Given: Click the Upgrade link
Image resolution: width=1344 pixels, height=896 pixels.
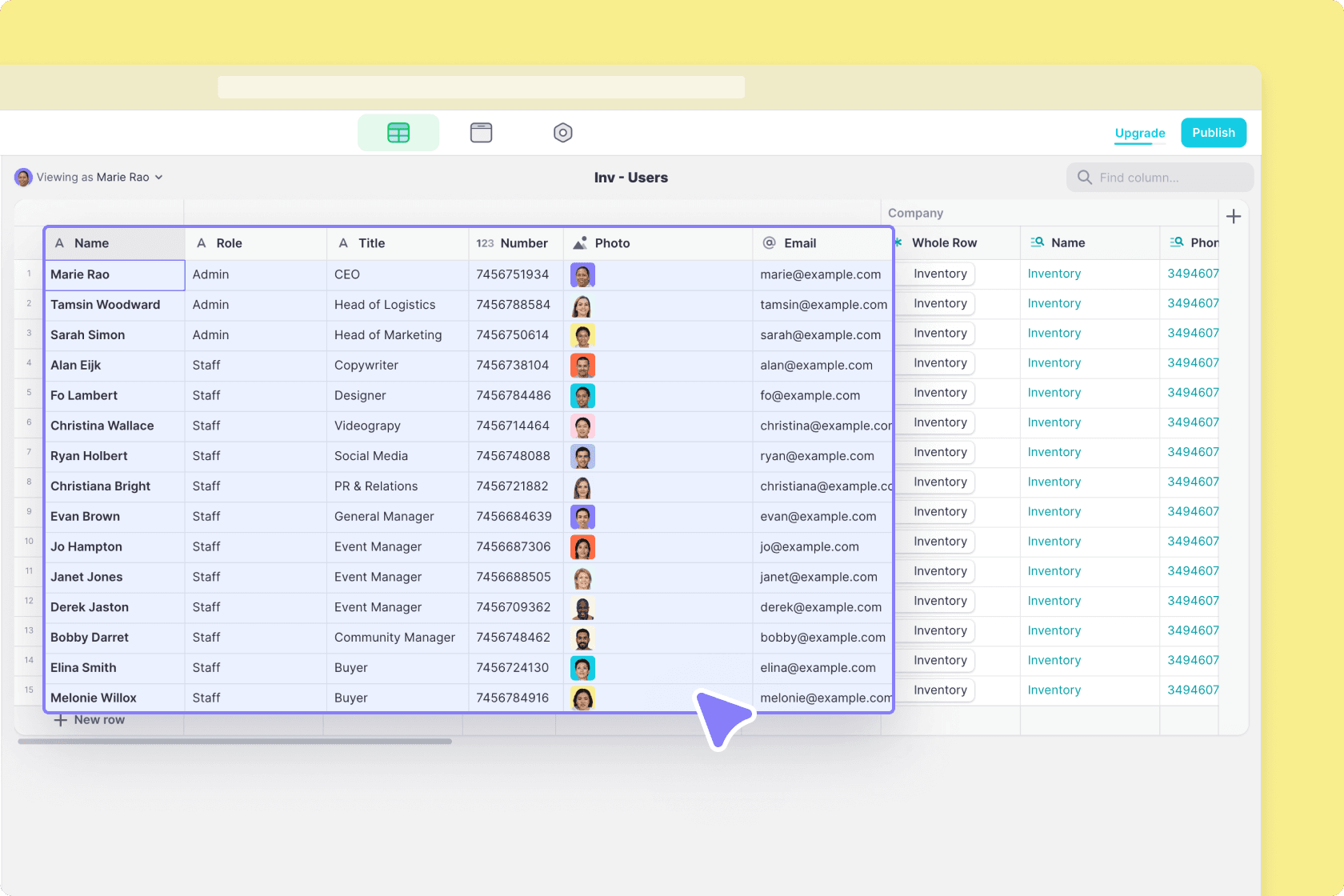Looking at the screenshot, I should pyautogui.click(x=1140, y=134).
